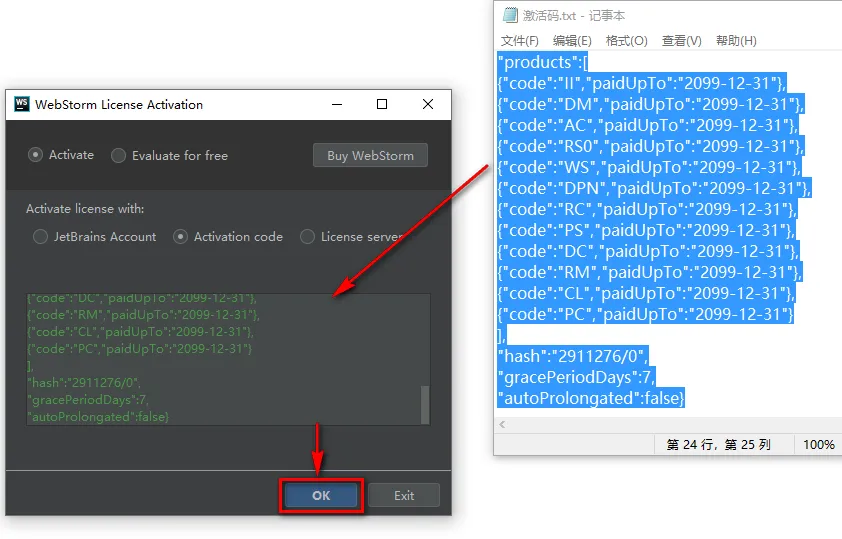Click the 100% zoom status in Notepad

pyautogui.click(x=818, y=445)
